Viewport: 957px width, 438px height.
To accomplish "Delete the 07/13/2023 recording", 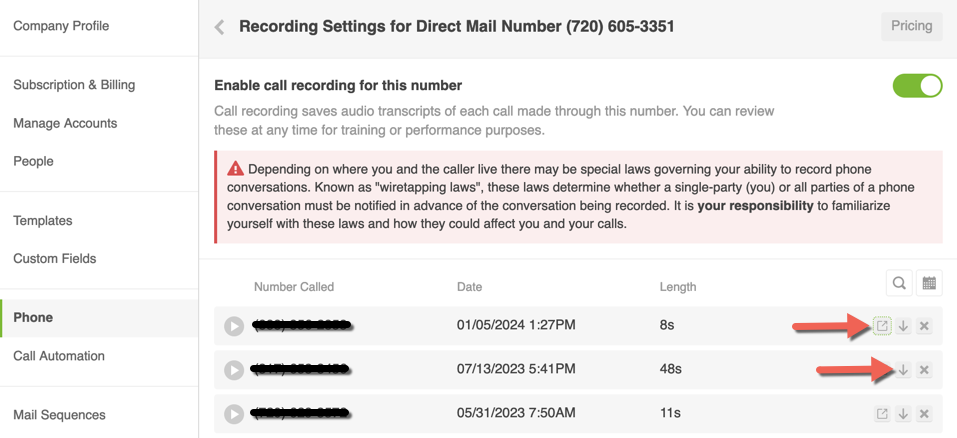I will (924, 370).
